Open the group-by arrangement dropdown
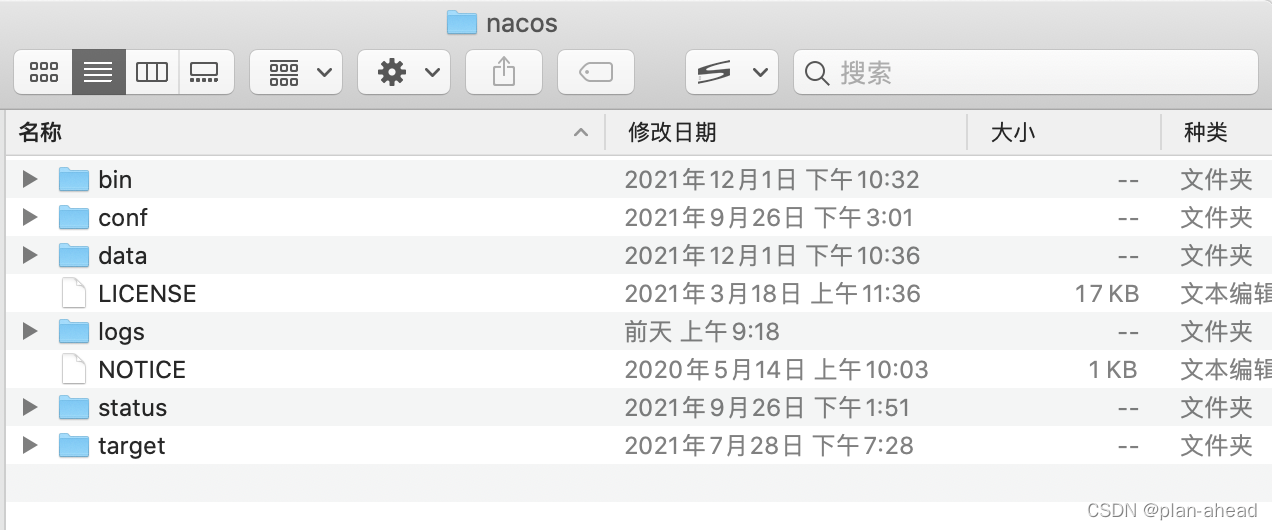 click(296, 72)
